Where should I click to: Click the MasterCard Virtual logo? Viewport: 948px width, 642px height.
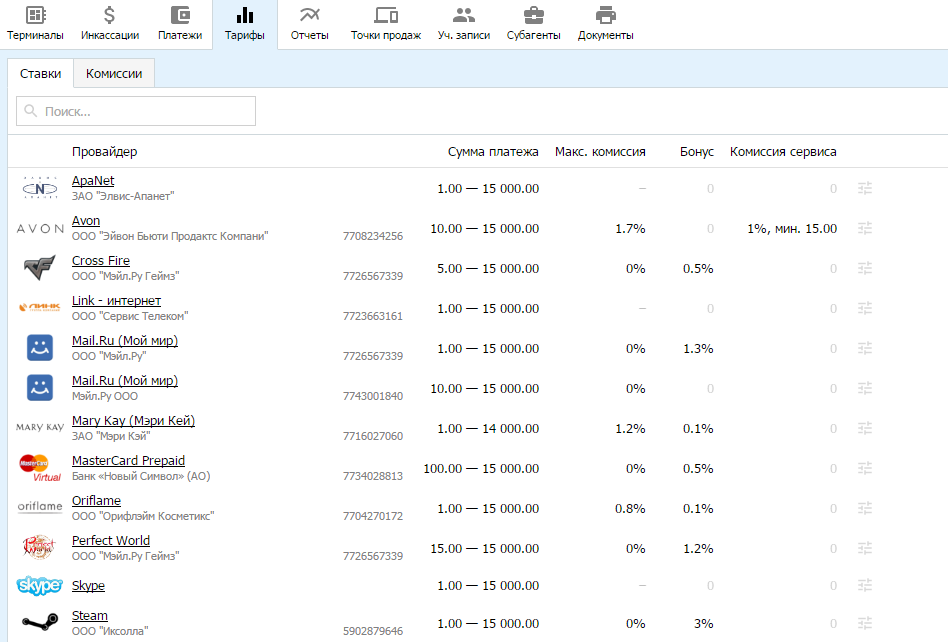(x=40, y=468)
